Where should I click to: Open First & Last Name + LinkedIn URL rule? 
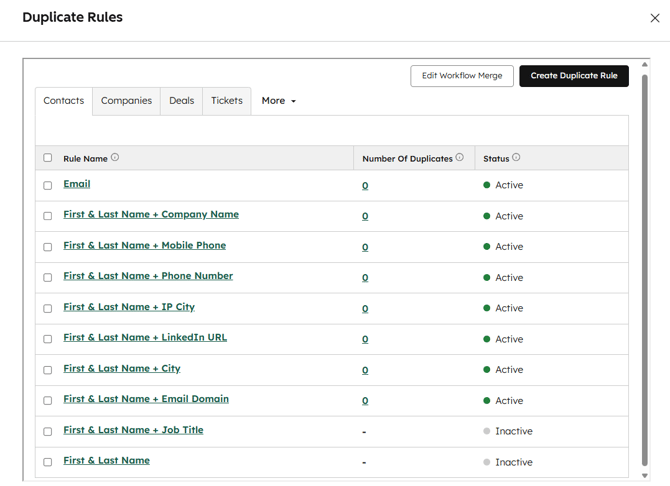[x=145, y=337]
